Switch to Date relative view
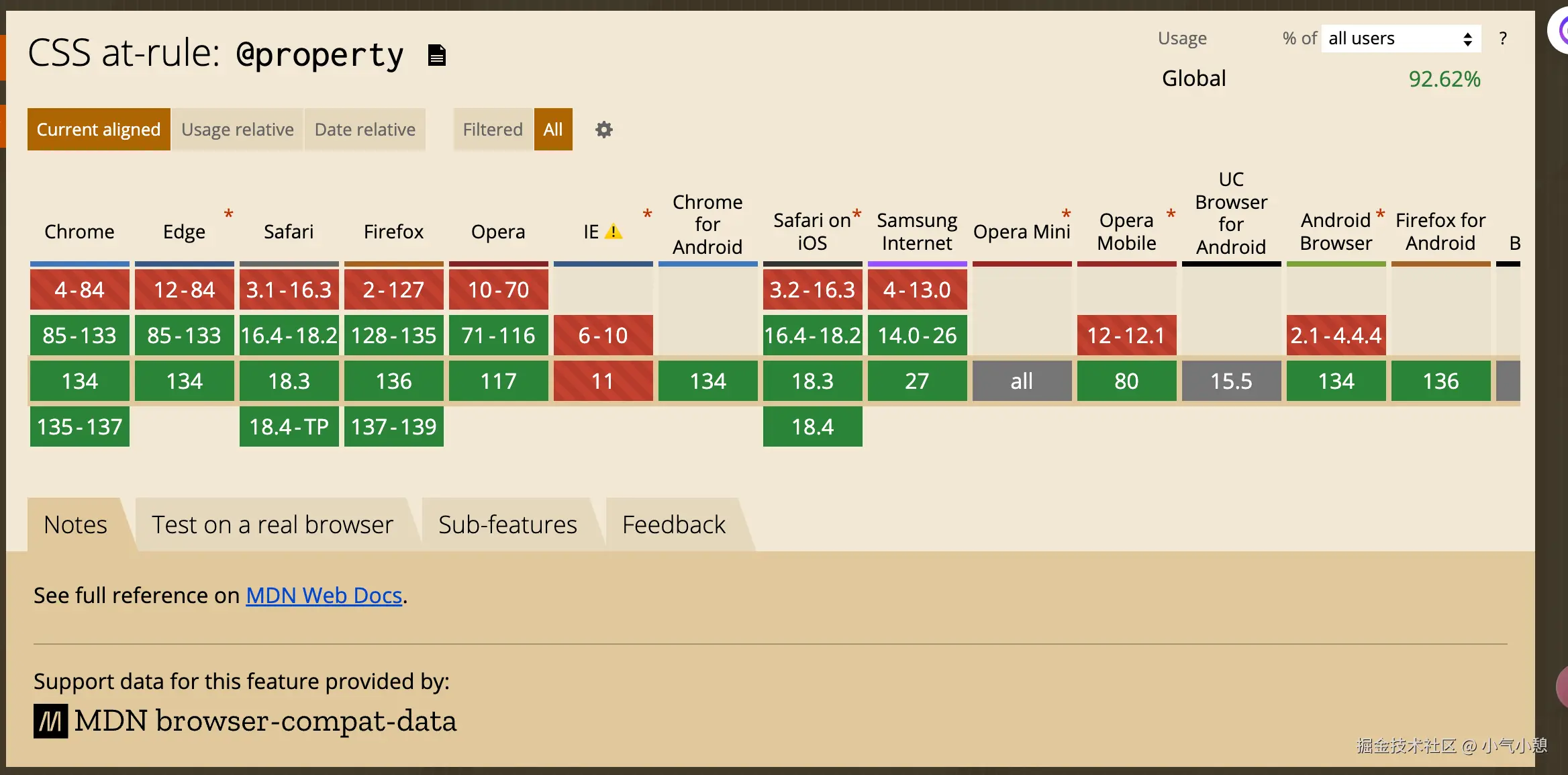The width and height of the screenshot is (1568, 775). (364, 130)
